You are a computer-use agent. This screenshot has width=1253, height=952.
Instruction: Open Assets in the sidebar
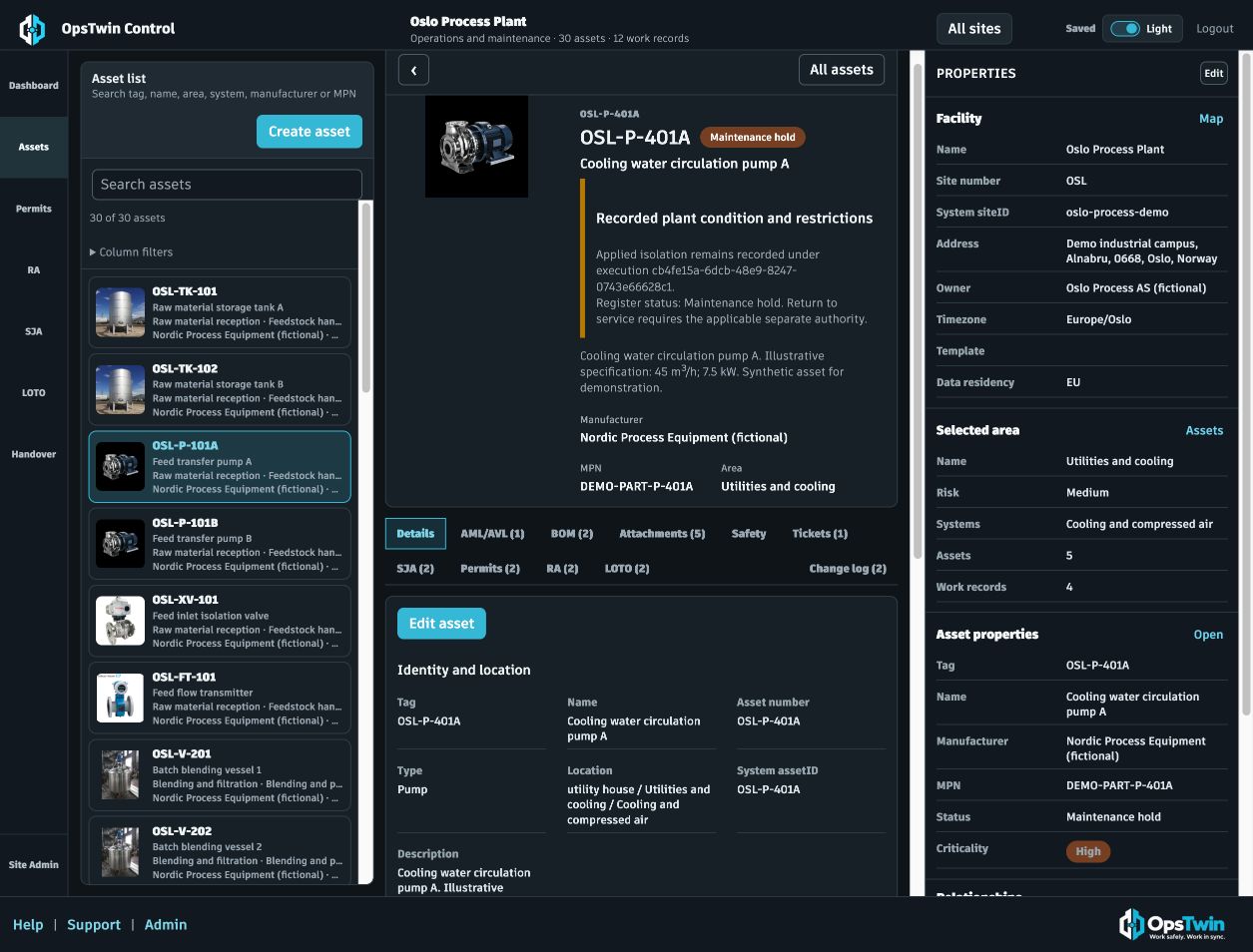pos(34,147)
